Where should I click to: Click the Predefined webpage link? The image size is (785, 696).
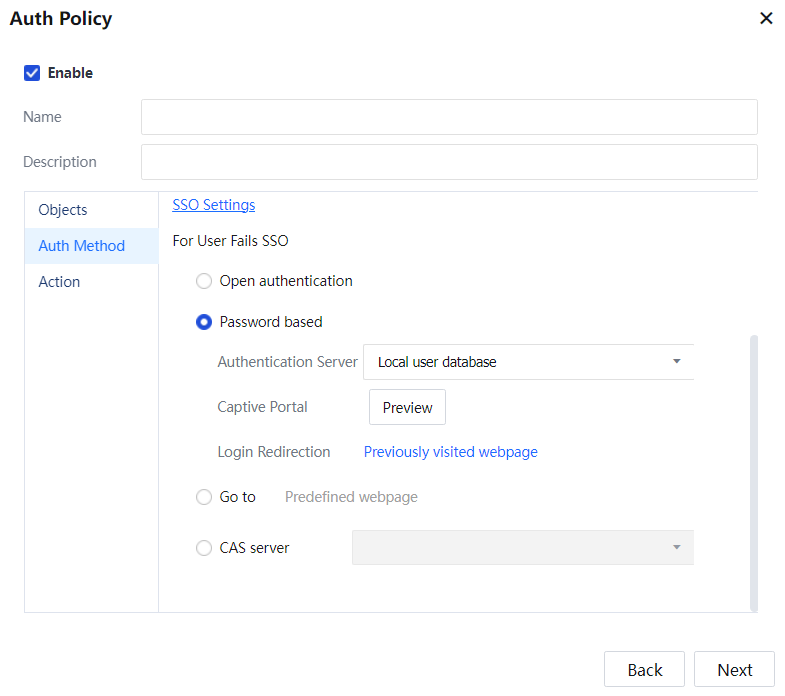[351, 497]
